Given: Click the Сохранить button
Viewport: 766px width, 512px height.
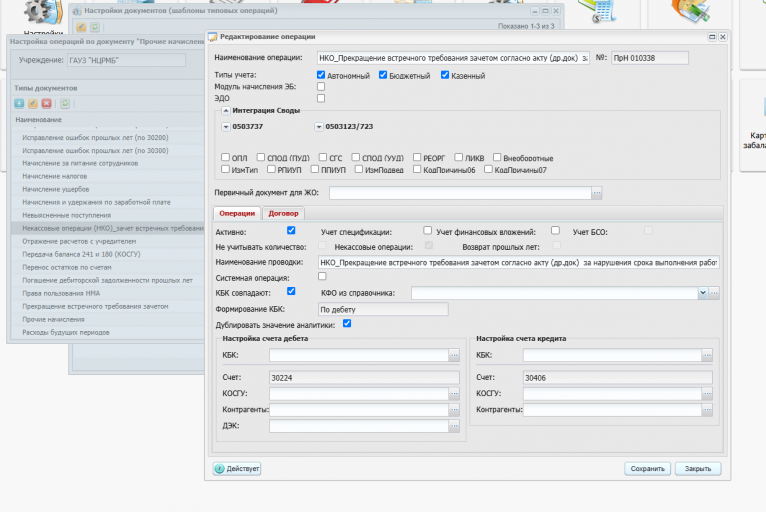Looking at the screenshot, I should tap(647, 469).
